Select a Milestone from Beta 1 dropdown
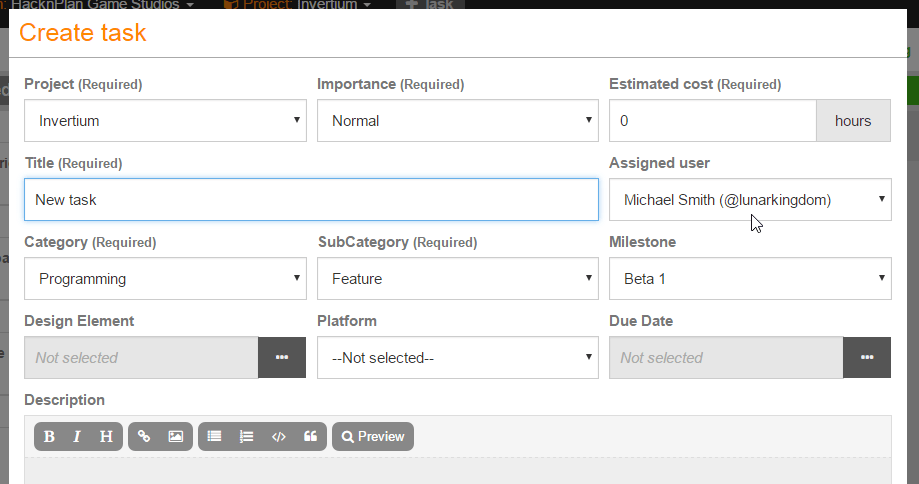919x484 pixels. coord(750,279)
